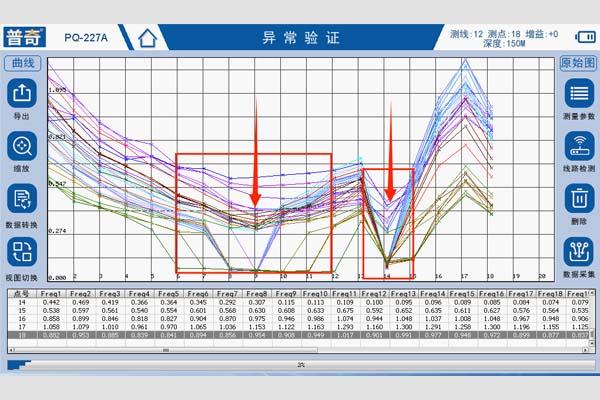
Task: Click the 异常验证 title banner
Action: [301, 38]
